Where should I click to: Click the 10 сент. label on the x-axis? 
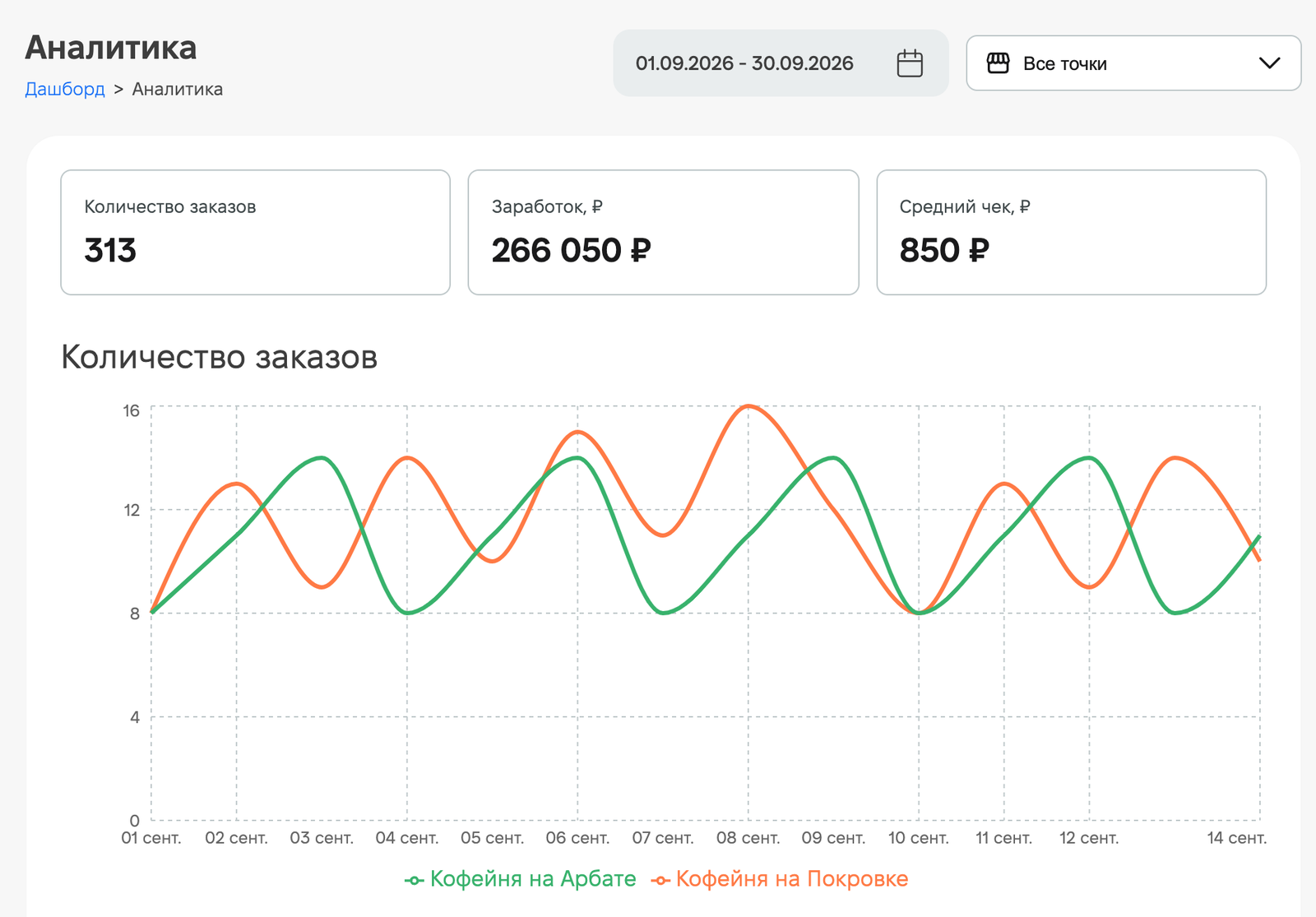point(919,838)
